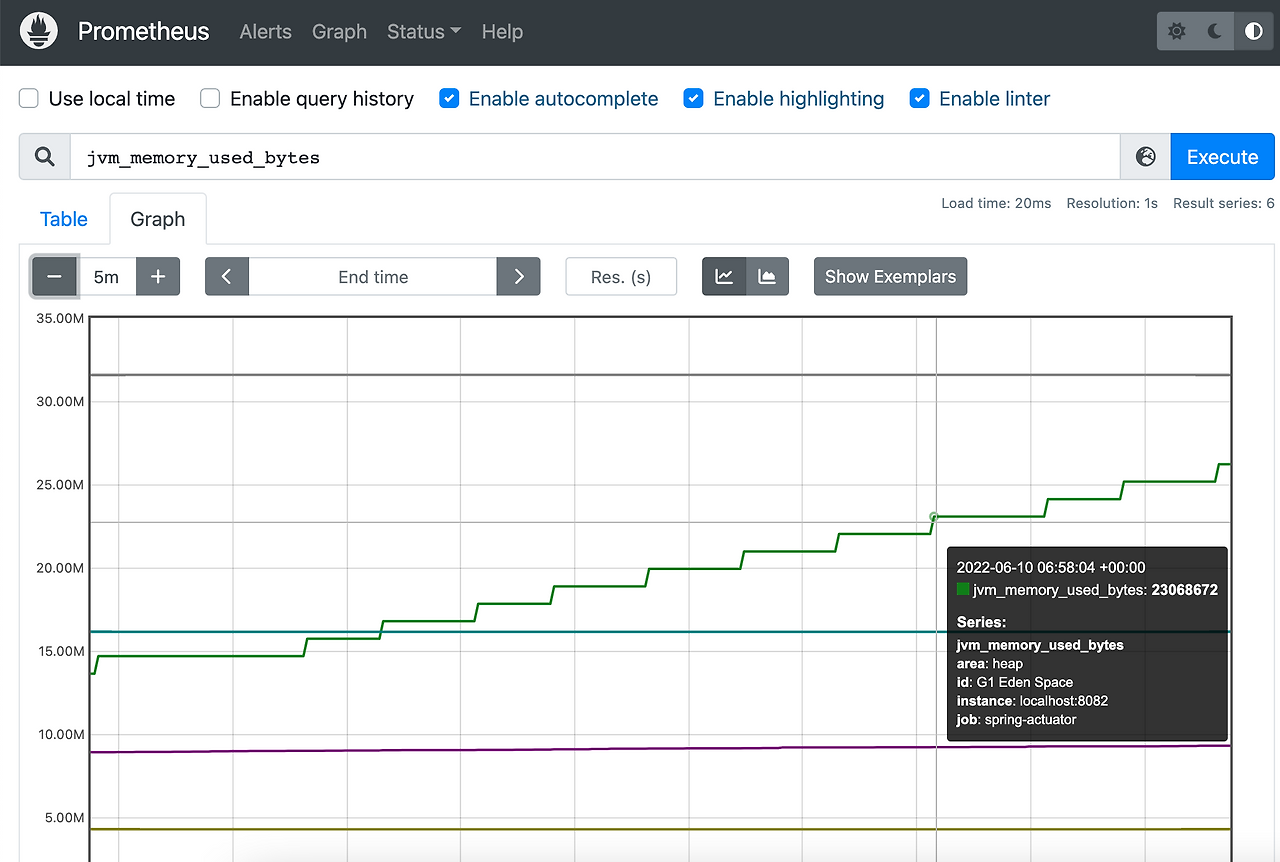The height and width of the screenshot is (862, 1280).
Task: Decrease the graph time range
Action: click(55, 277)
